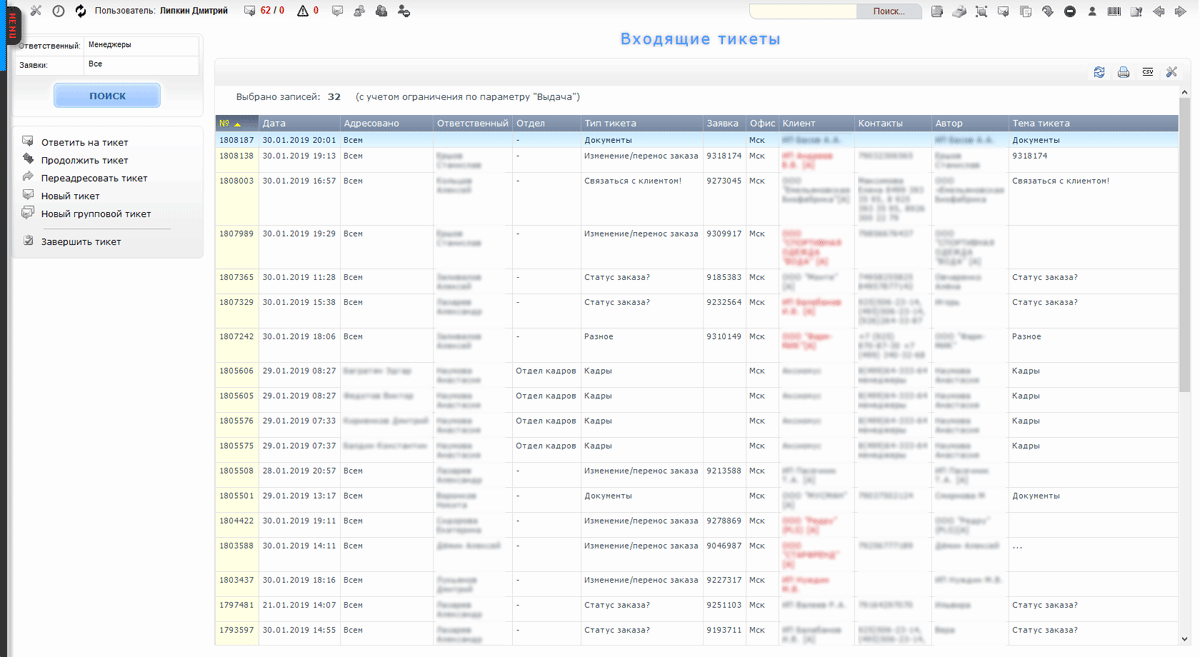Select Ответить на тикет menu item

point(84,142)
